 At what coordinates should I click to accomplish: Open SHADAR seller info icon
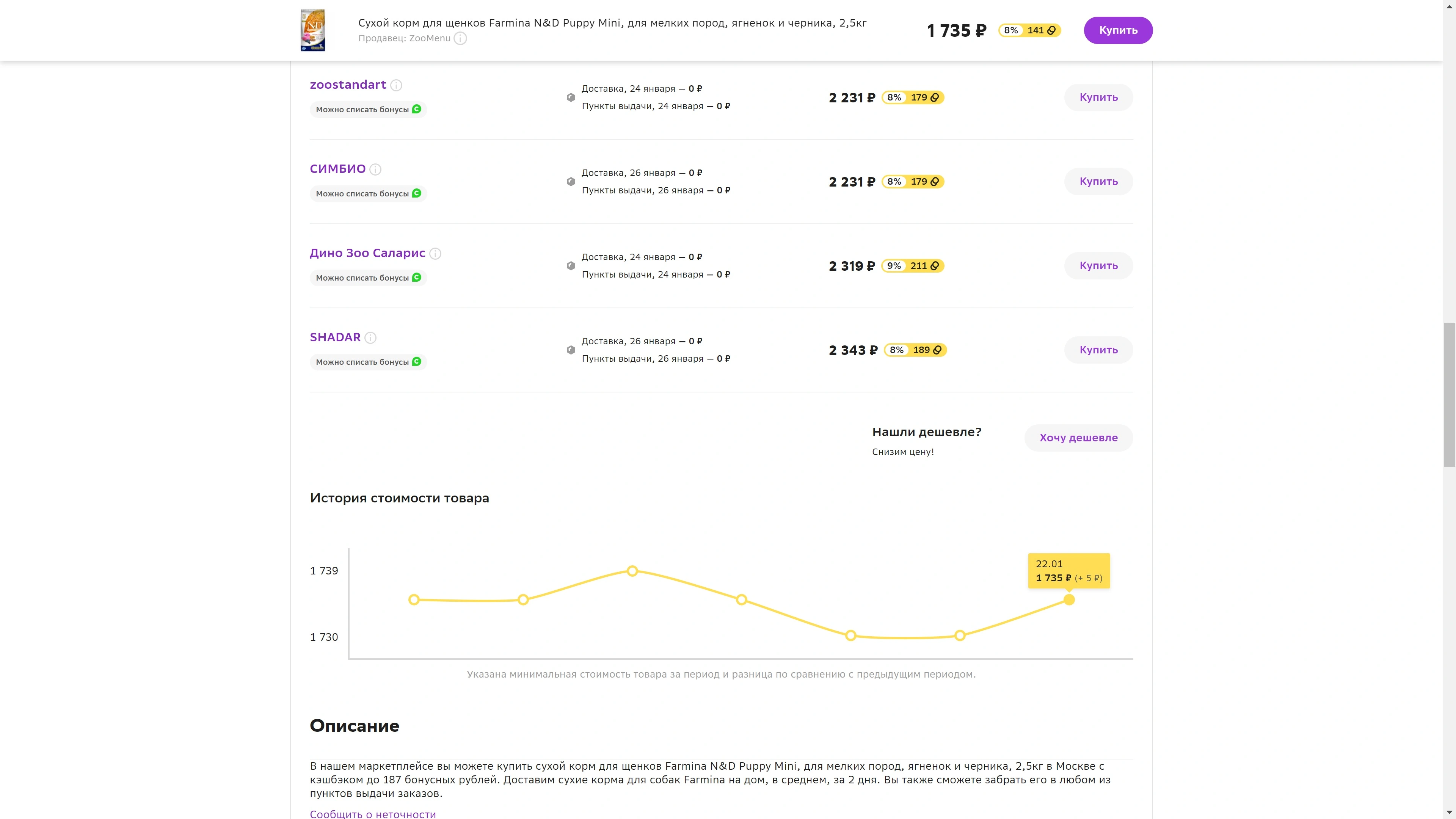pos(370,338)
